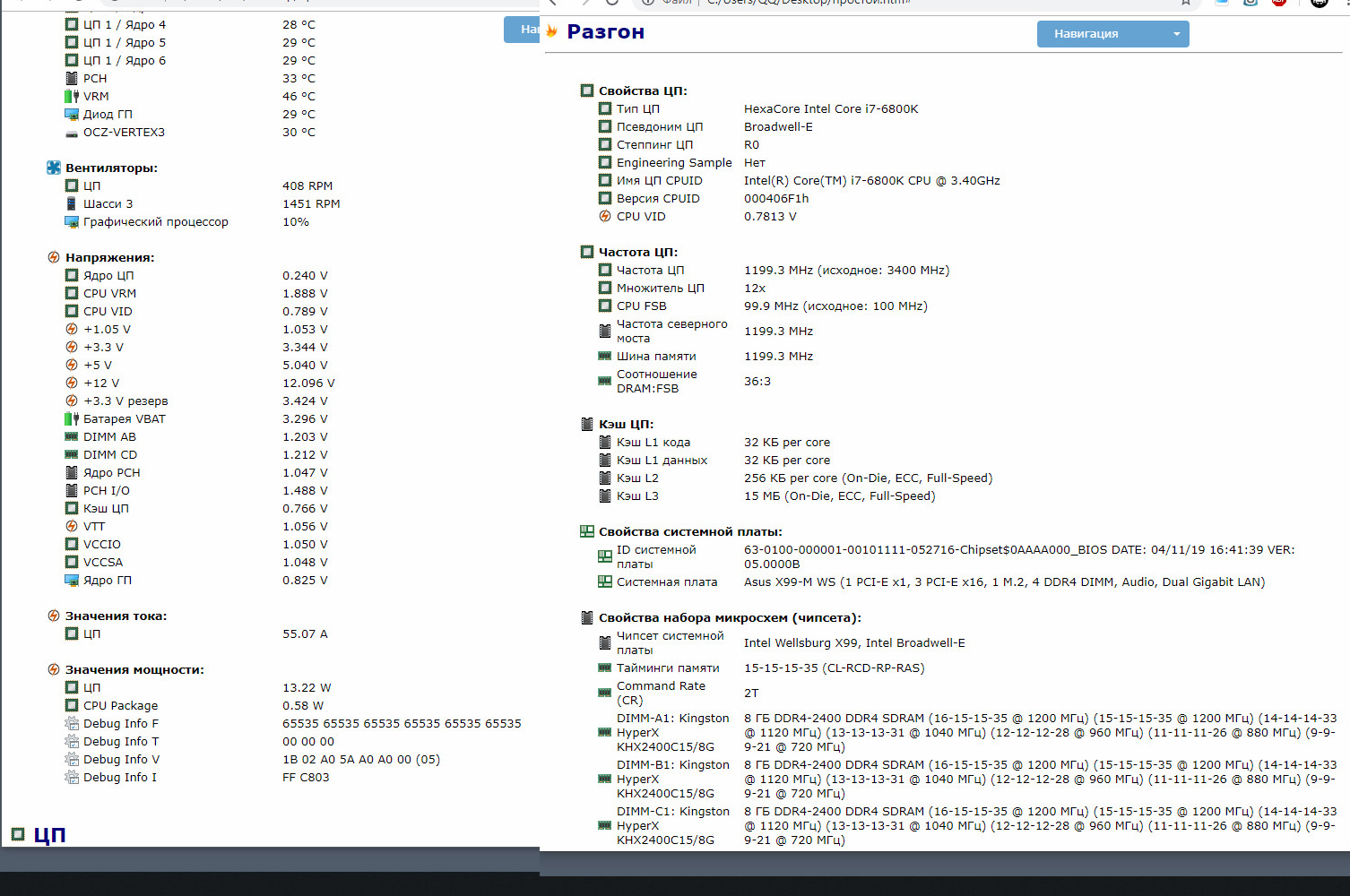Click the HexaCore Intel Core i7-6800K value
Screen dimensions: 1350x896
coord(831,108)
